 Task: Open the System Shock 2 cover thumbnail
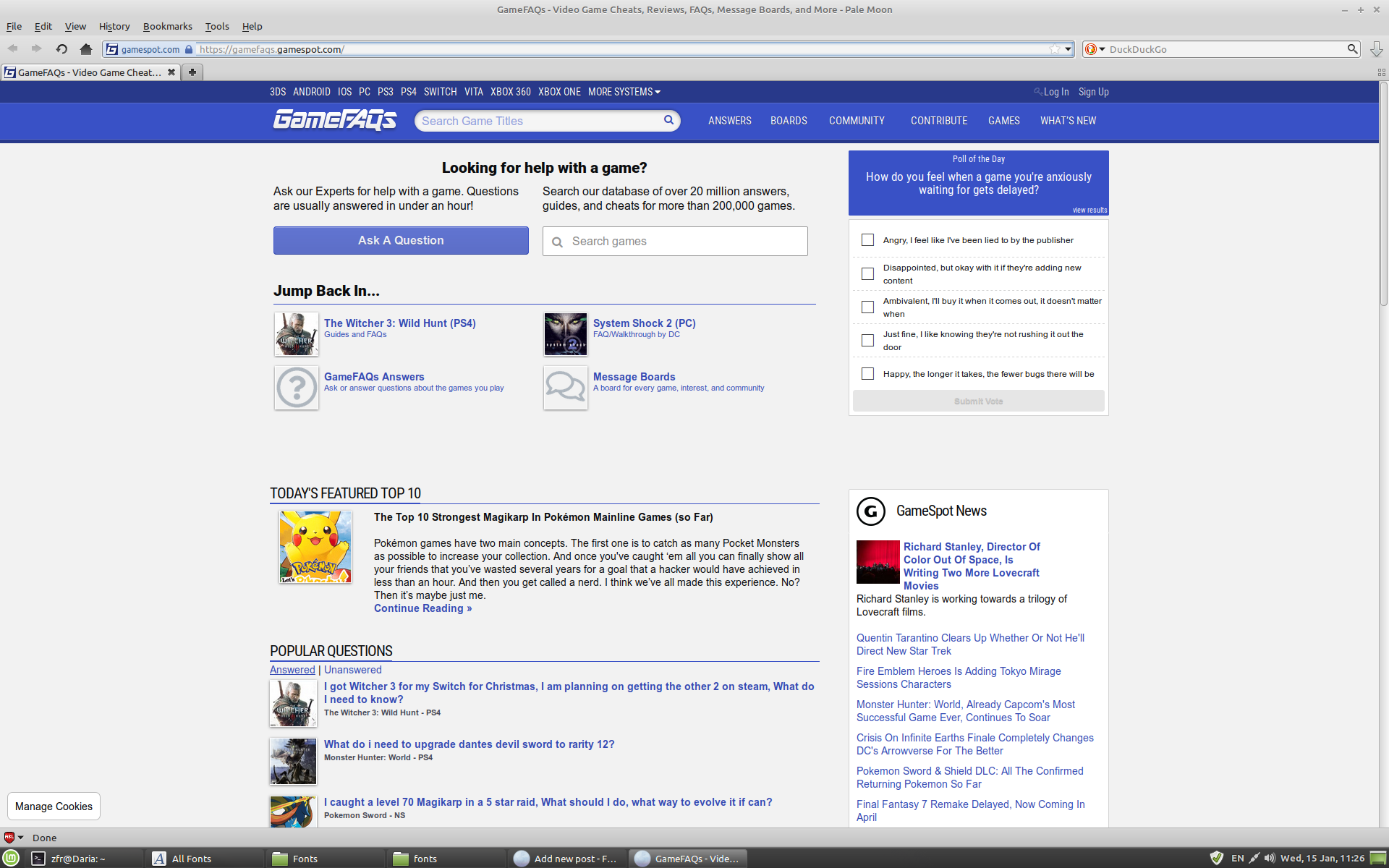point(566,334)
